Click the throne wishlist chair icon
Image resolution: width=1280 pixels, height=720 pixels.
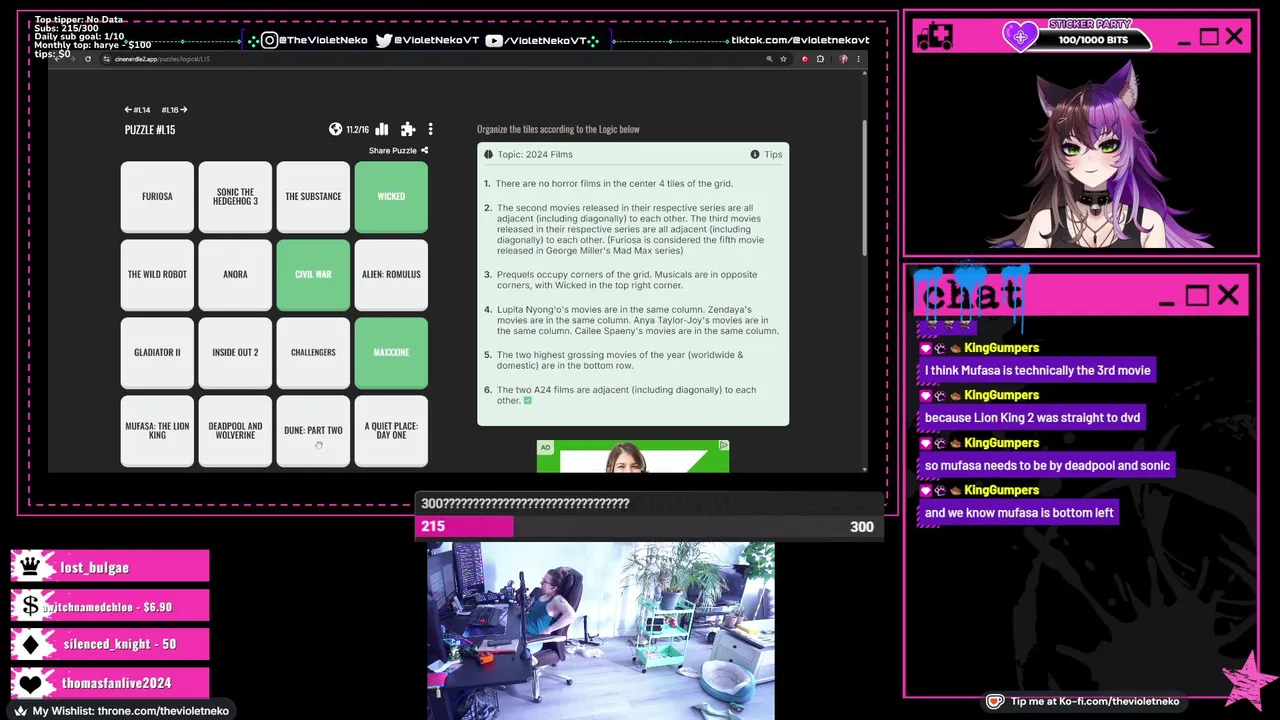tap(20, 711)
